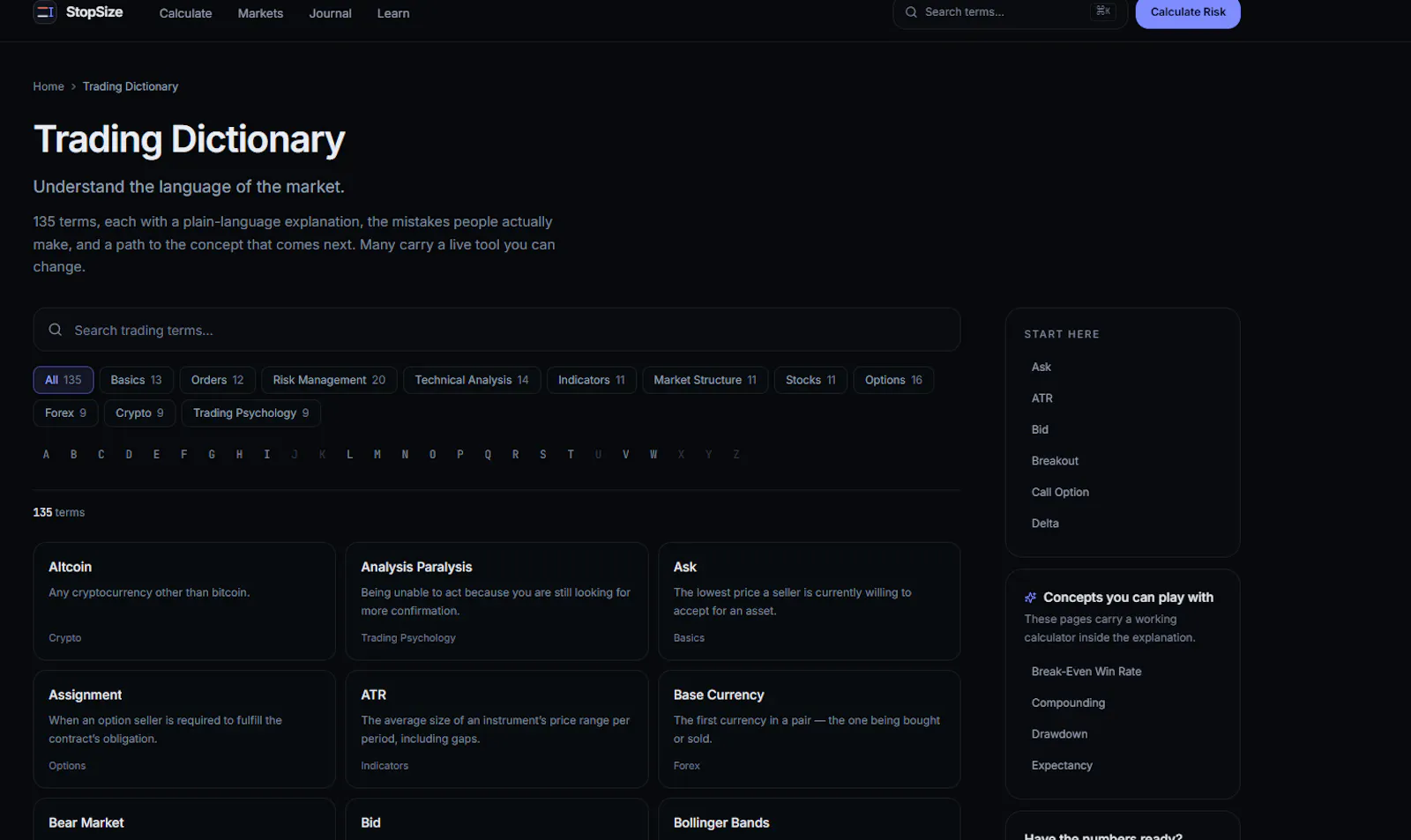
Task: Filter by Technical Analysis category
Action: point(472,380)
